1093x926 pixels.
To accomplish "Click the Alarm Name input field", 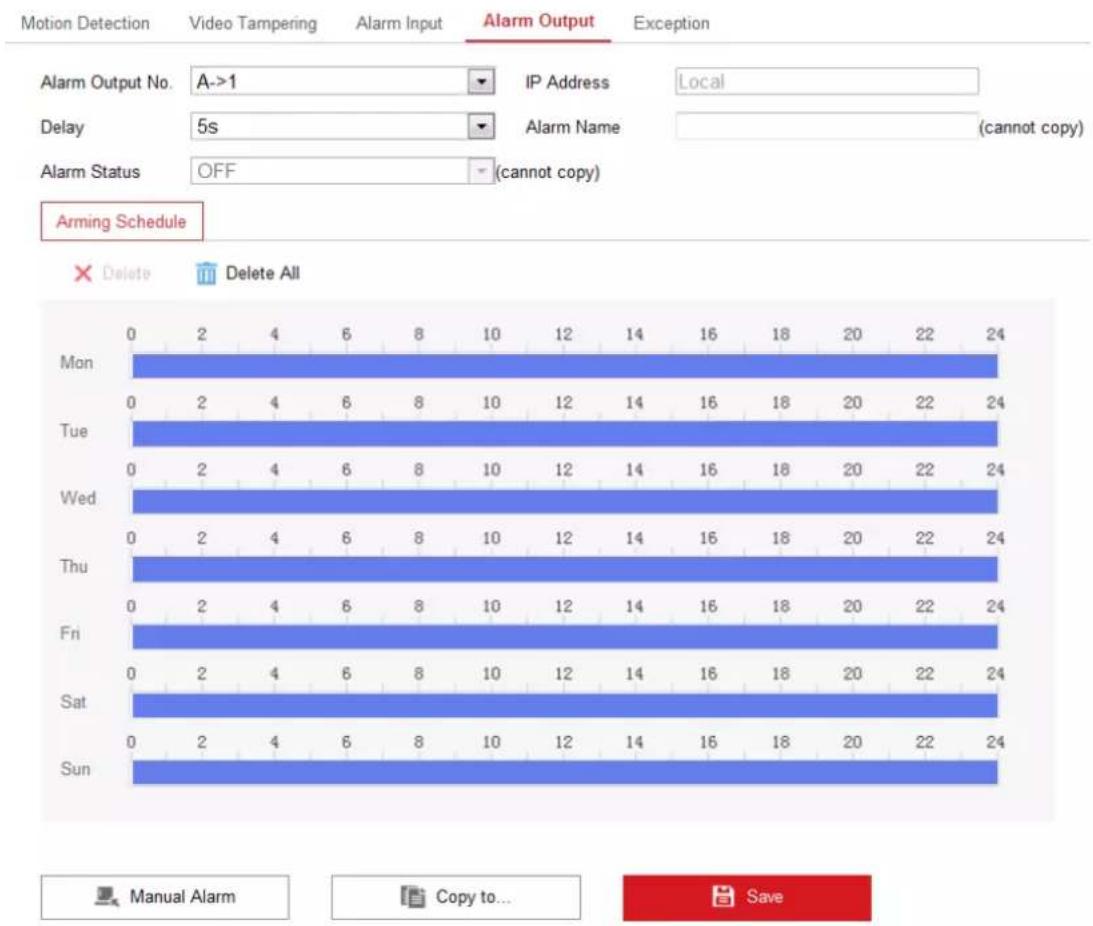I will click(x=827, y=126).
